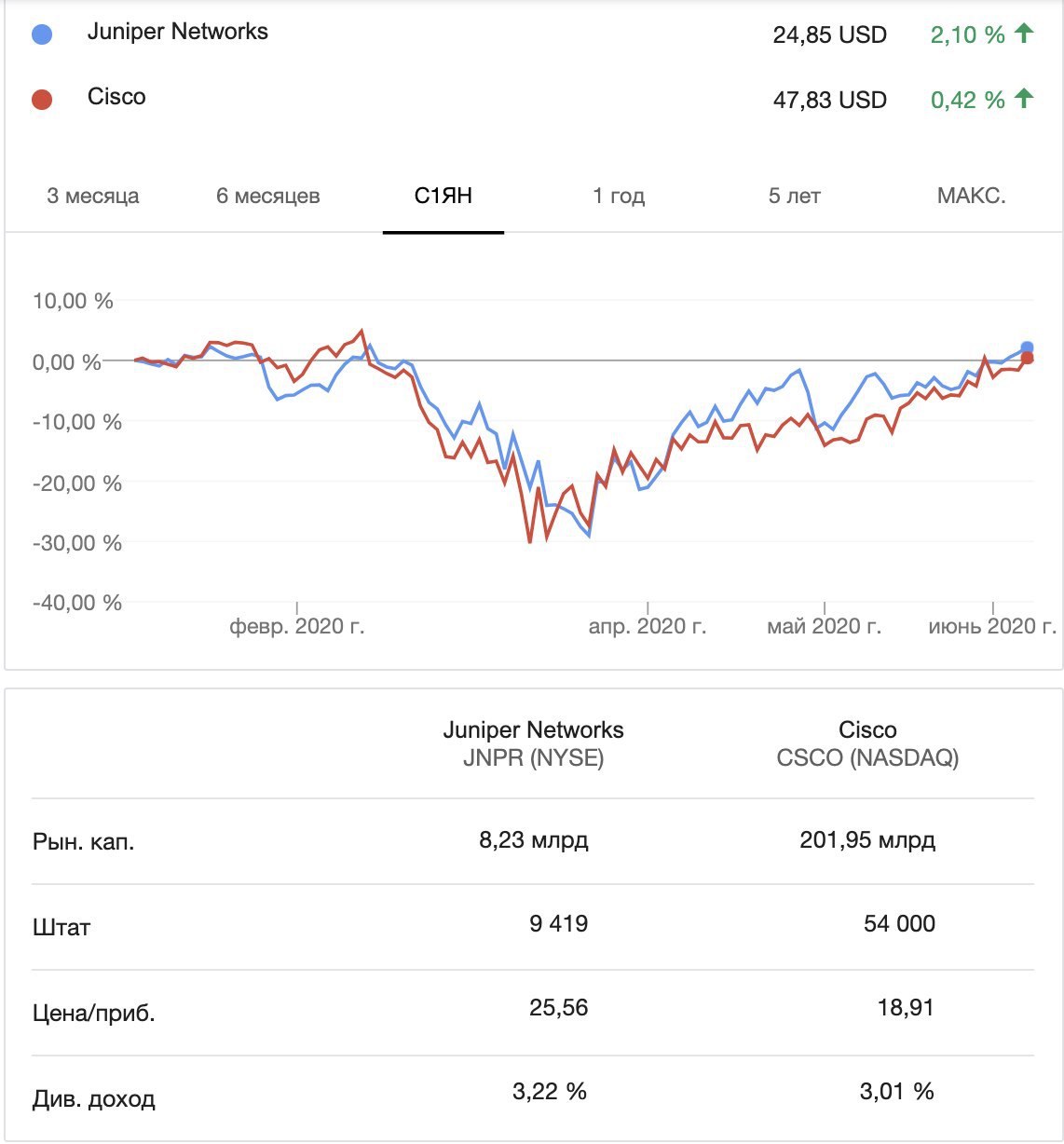Click the Рын. кап. row label
Image resolution: width=1064 pixels, height=1144 pixels.
click(x=84, y=842)
